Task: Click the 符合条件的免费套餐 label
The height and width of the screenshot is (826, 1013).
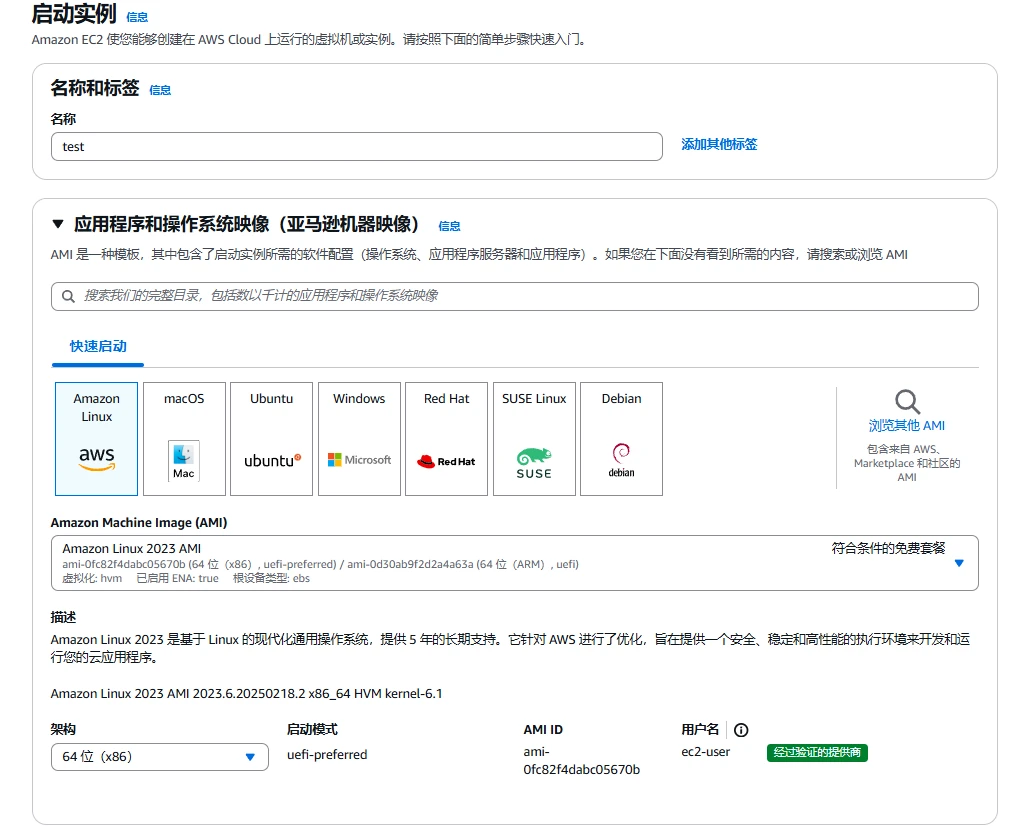Action: pos(888,548)
